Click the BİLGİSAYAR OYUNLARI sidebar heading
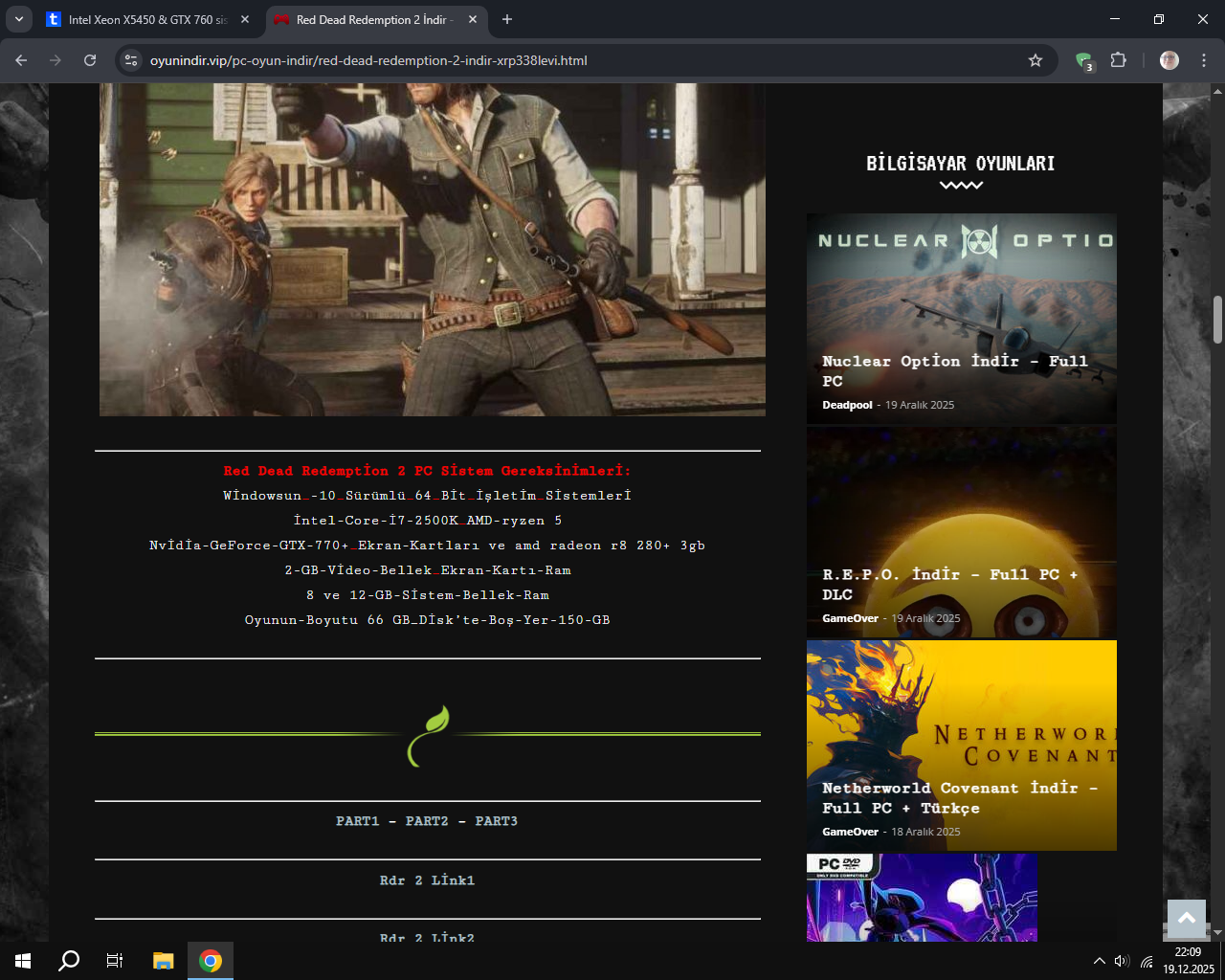This screenshot has height=980, width=1225. pos(961,164)
